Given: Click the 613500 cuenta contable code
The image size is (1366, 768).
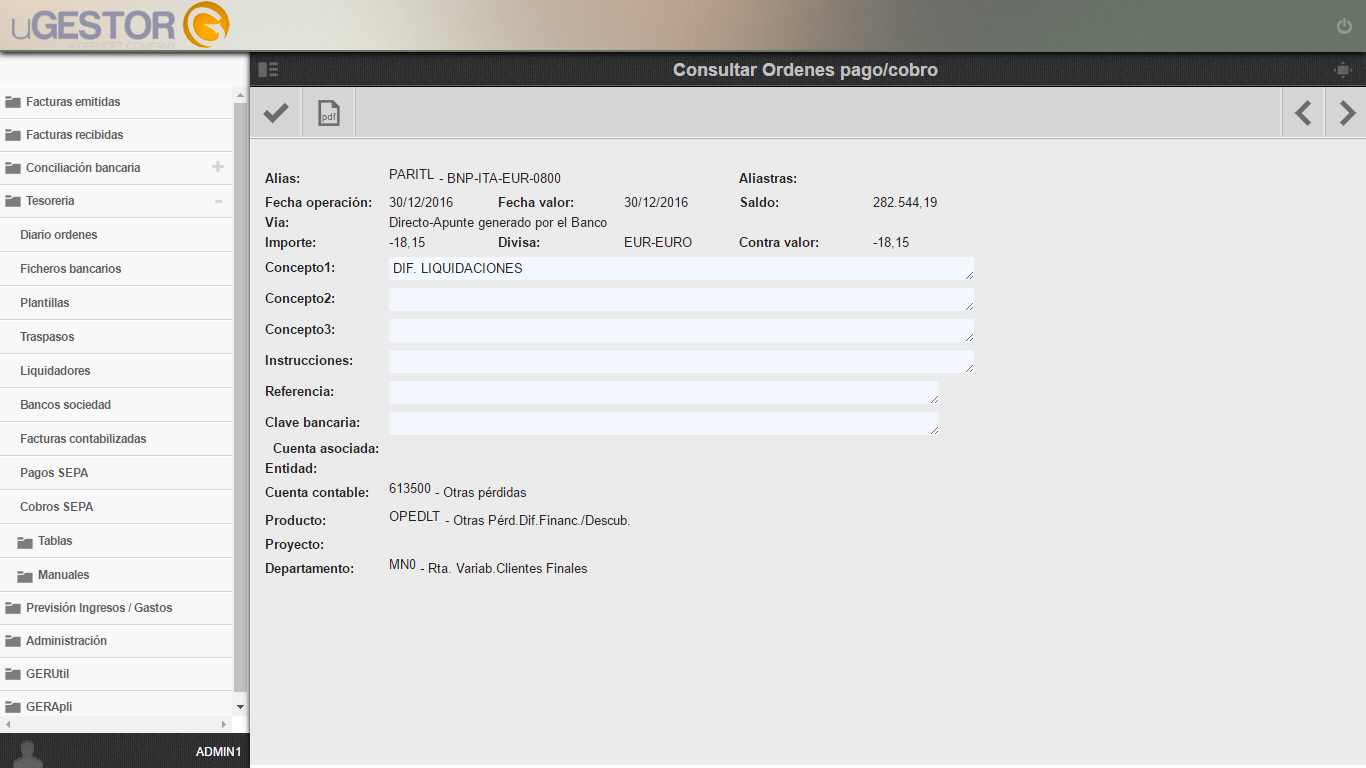Looking at the screenshot, I should tap(410, 489).
